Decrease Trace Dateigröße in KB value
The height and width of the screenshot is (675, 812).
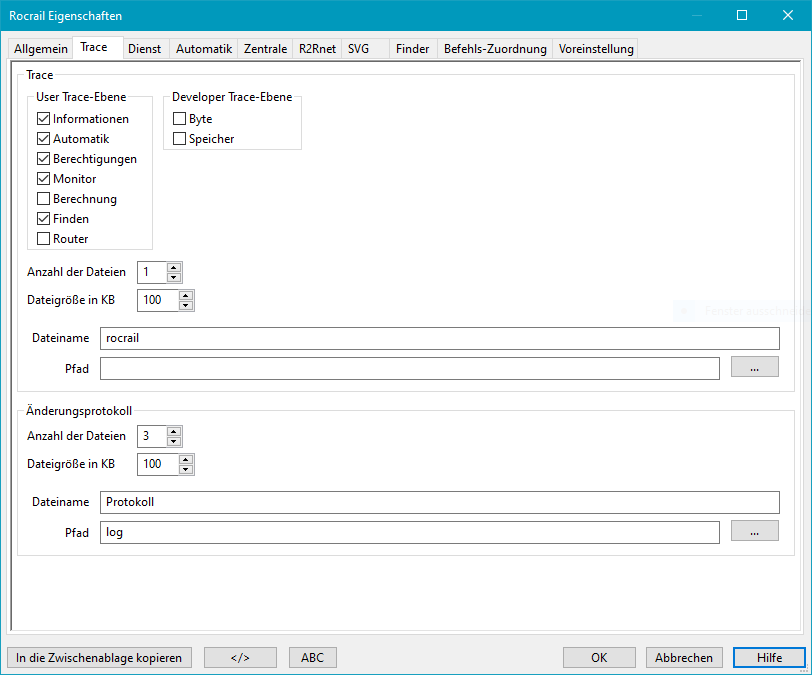[x=186, y=305]
